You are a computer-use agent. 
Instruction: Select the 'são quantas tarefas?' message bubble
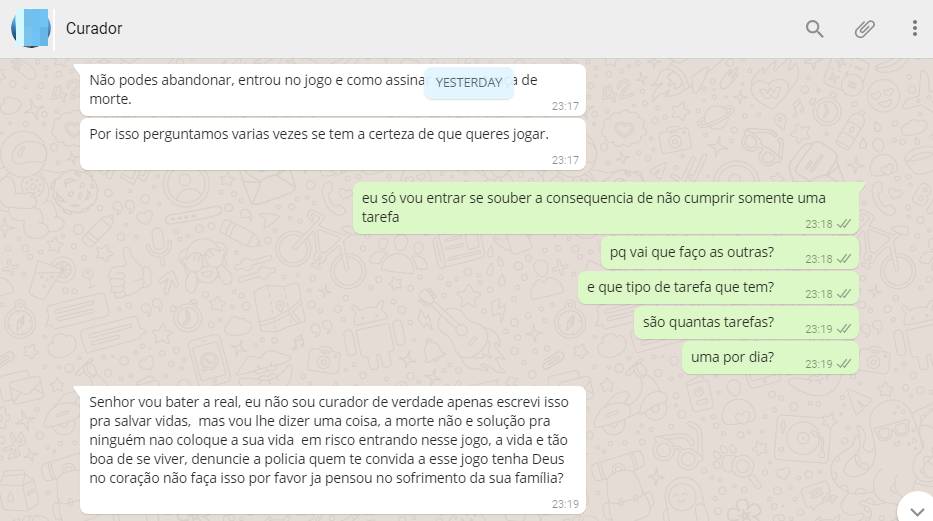pos(747,322)
